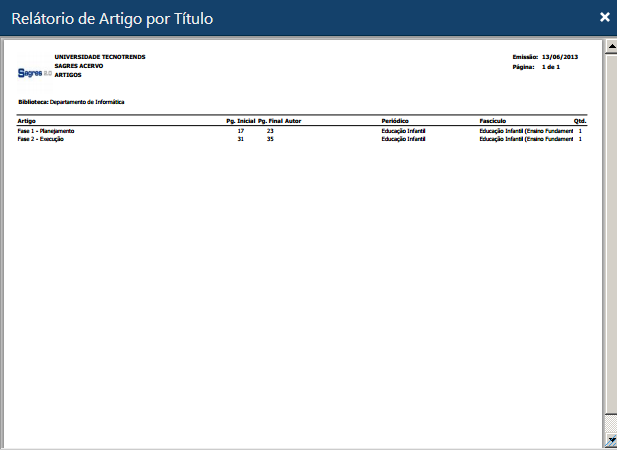
Task: Click the Qtd. column header
Action: click(x=579, y=120)
